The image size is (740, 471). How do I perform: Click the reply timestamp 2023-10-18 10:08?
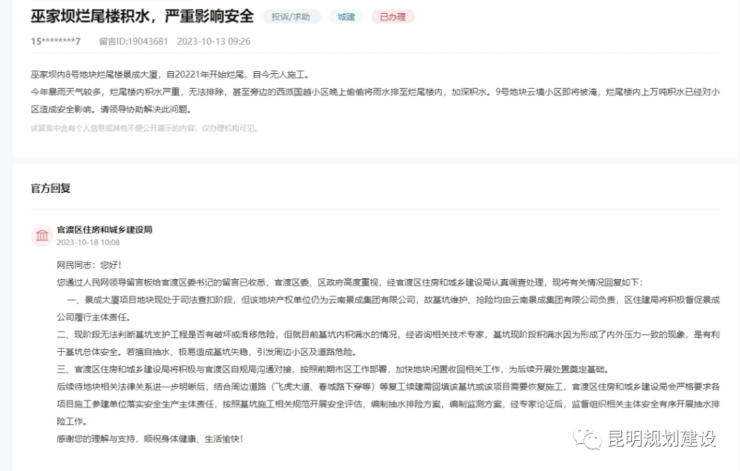point(88,242)
